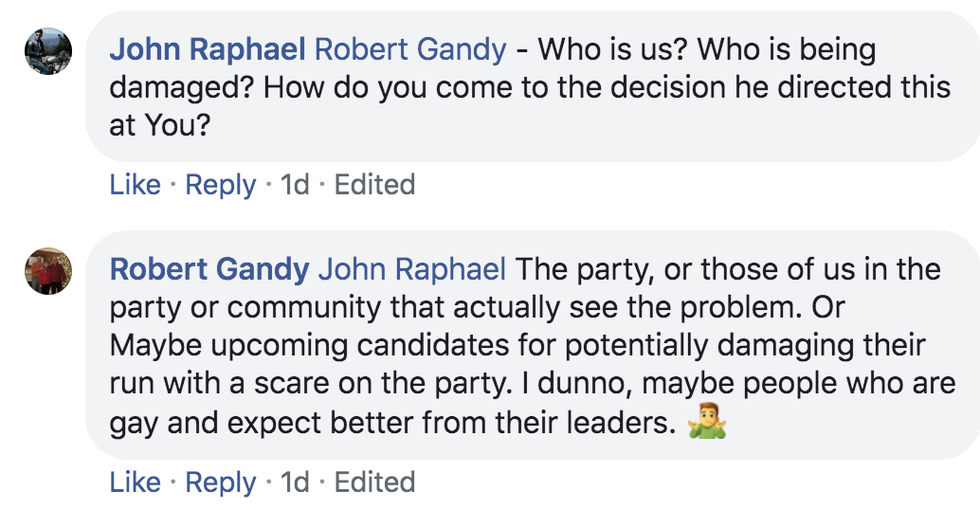Viewport: 980px width, 510px height.
Task: Click John Raphael mention in Robert Gandy's comment
Action: 413,269
